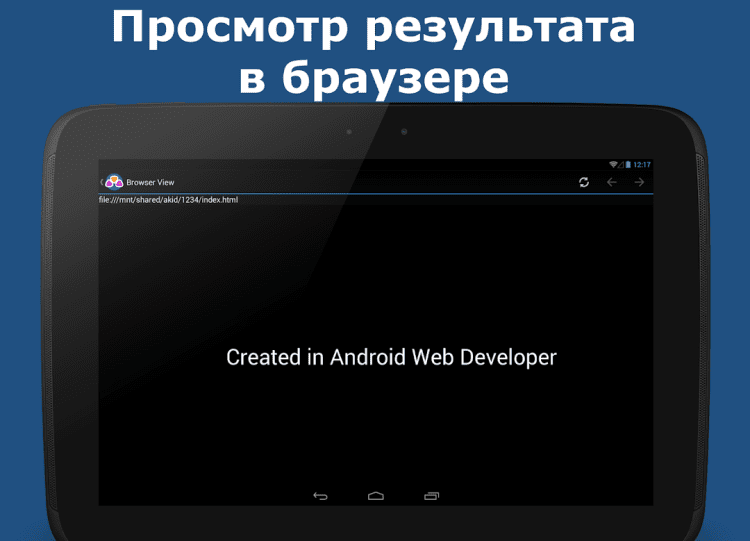Click the в браузере heading line
This screenshot has height=541, width=750.
[374, 77]
